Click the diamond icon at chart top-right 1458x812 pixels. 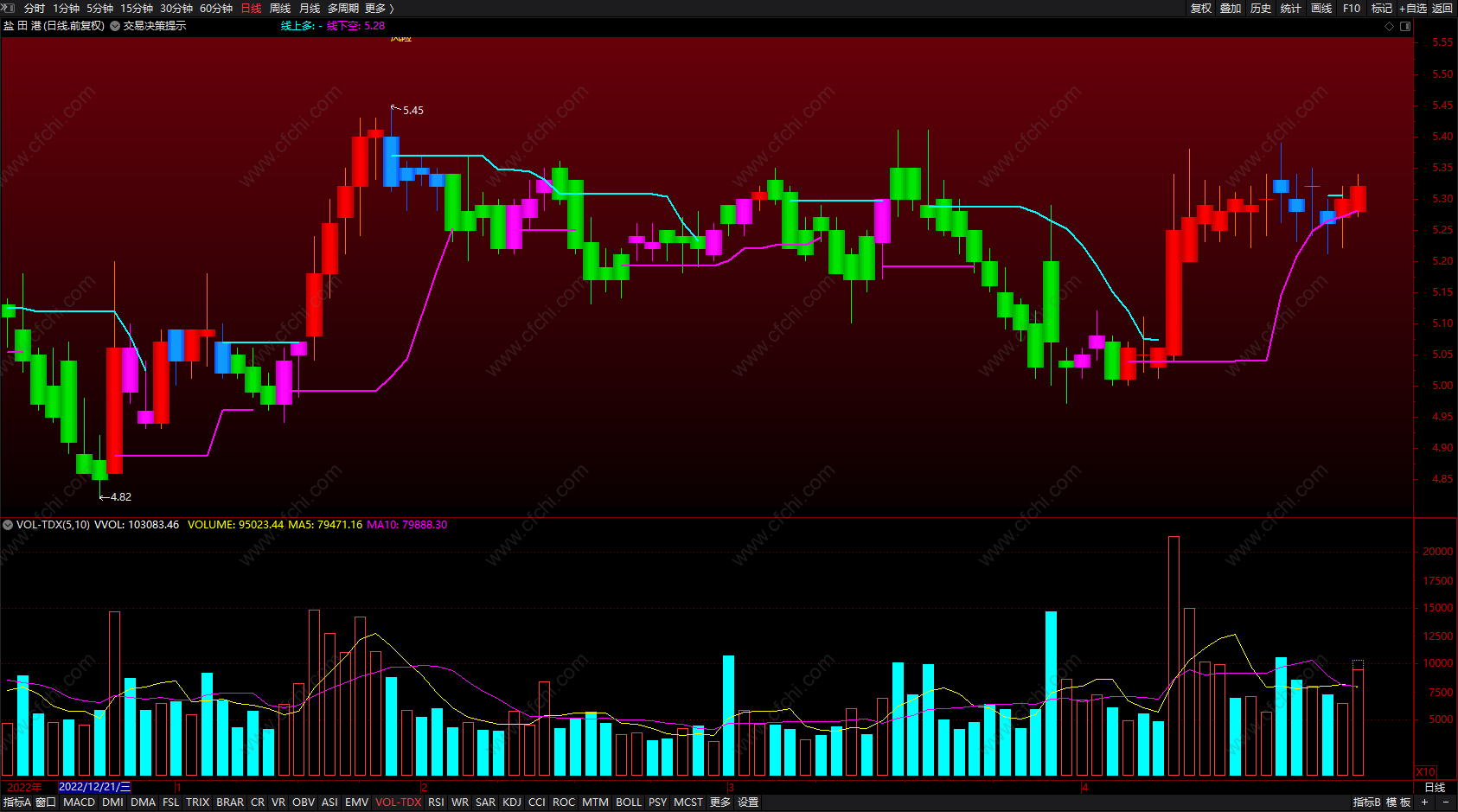point(1390,26)
